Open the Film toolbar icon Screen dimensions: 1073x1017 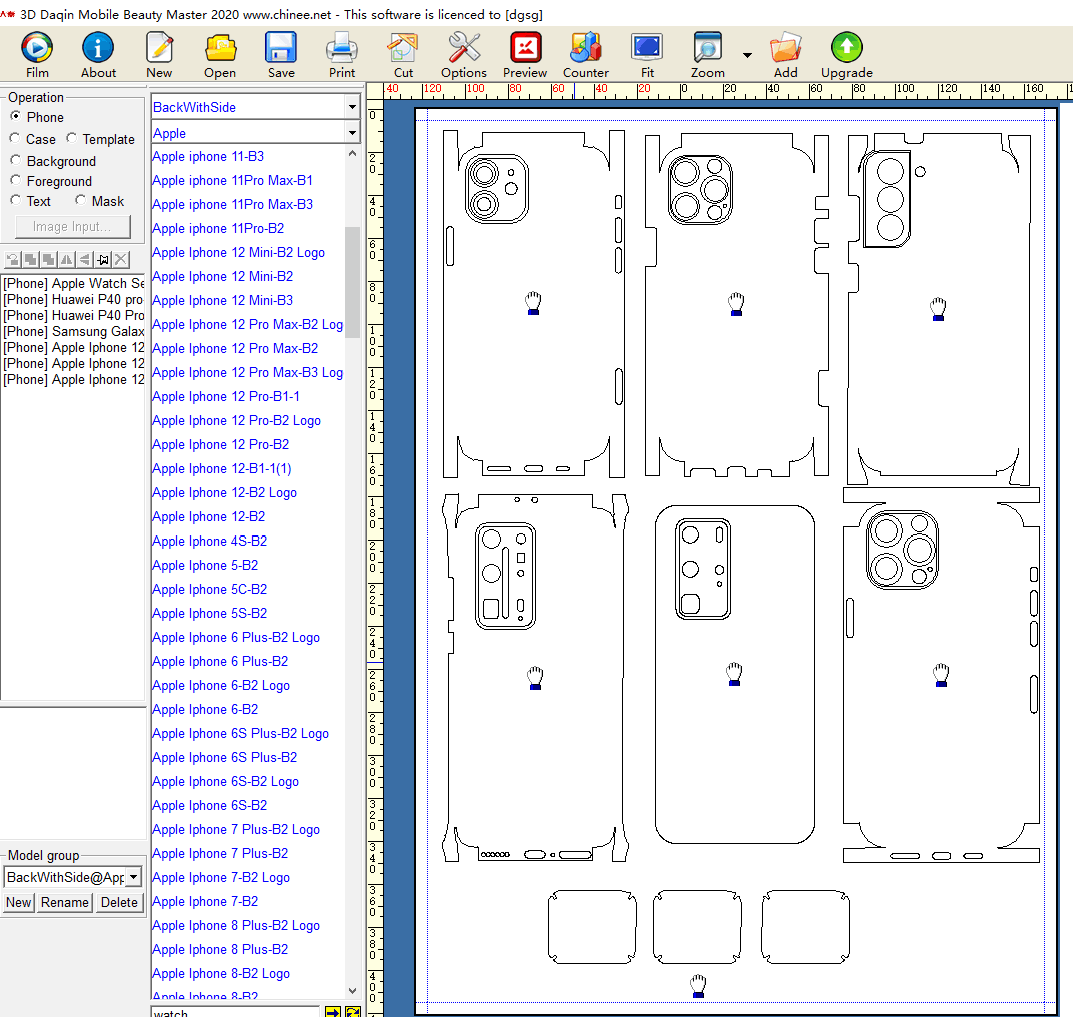click(37, 47)
